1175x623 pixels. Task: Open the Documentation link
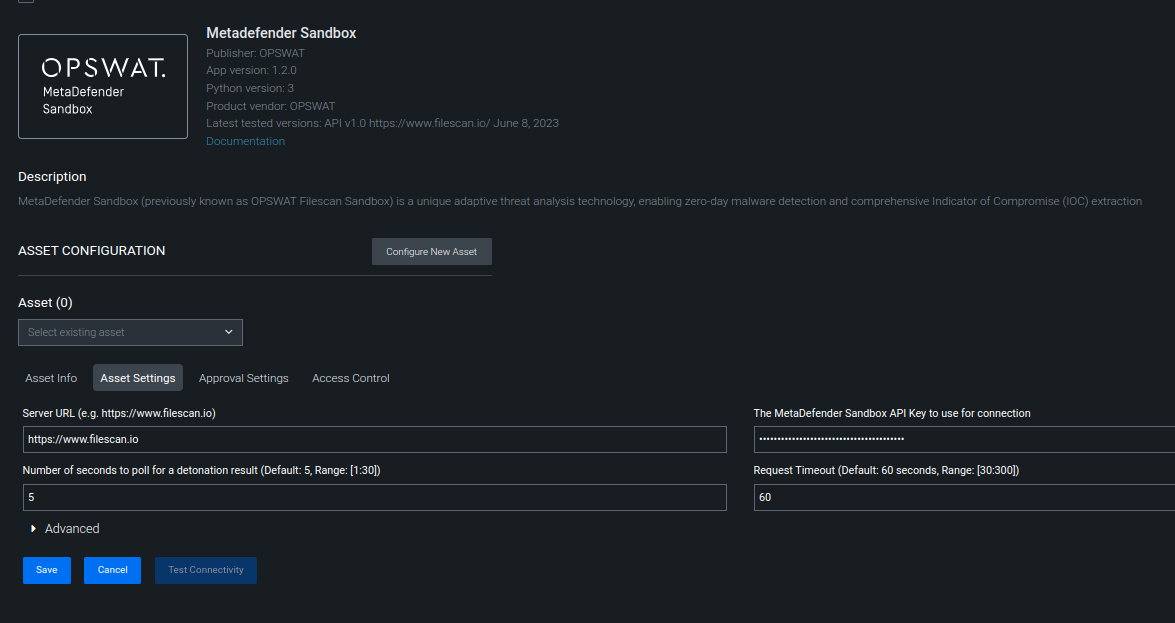(x=245, y=141)
